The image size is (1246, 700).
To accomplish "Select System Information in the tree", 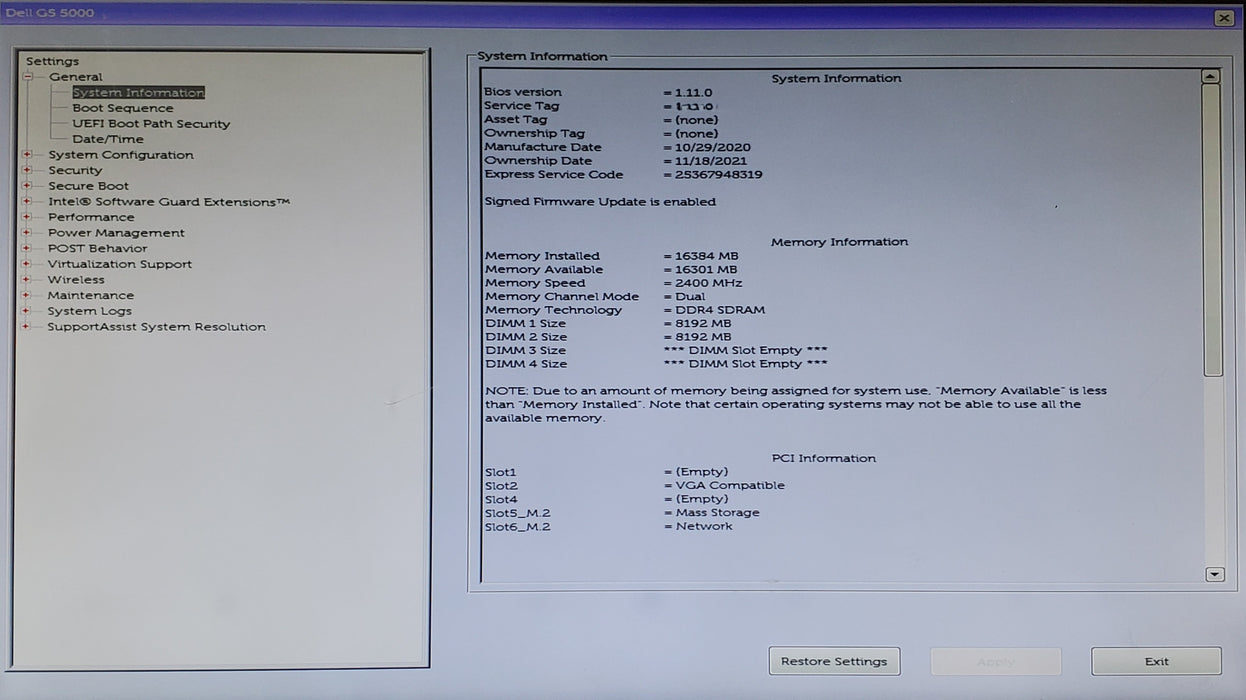I will [x=138, y=93].
